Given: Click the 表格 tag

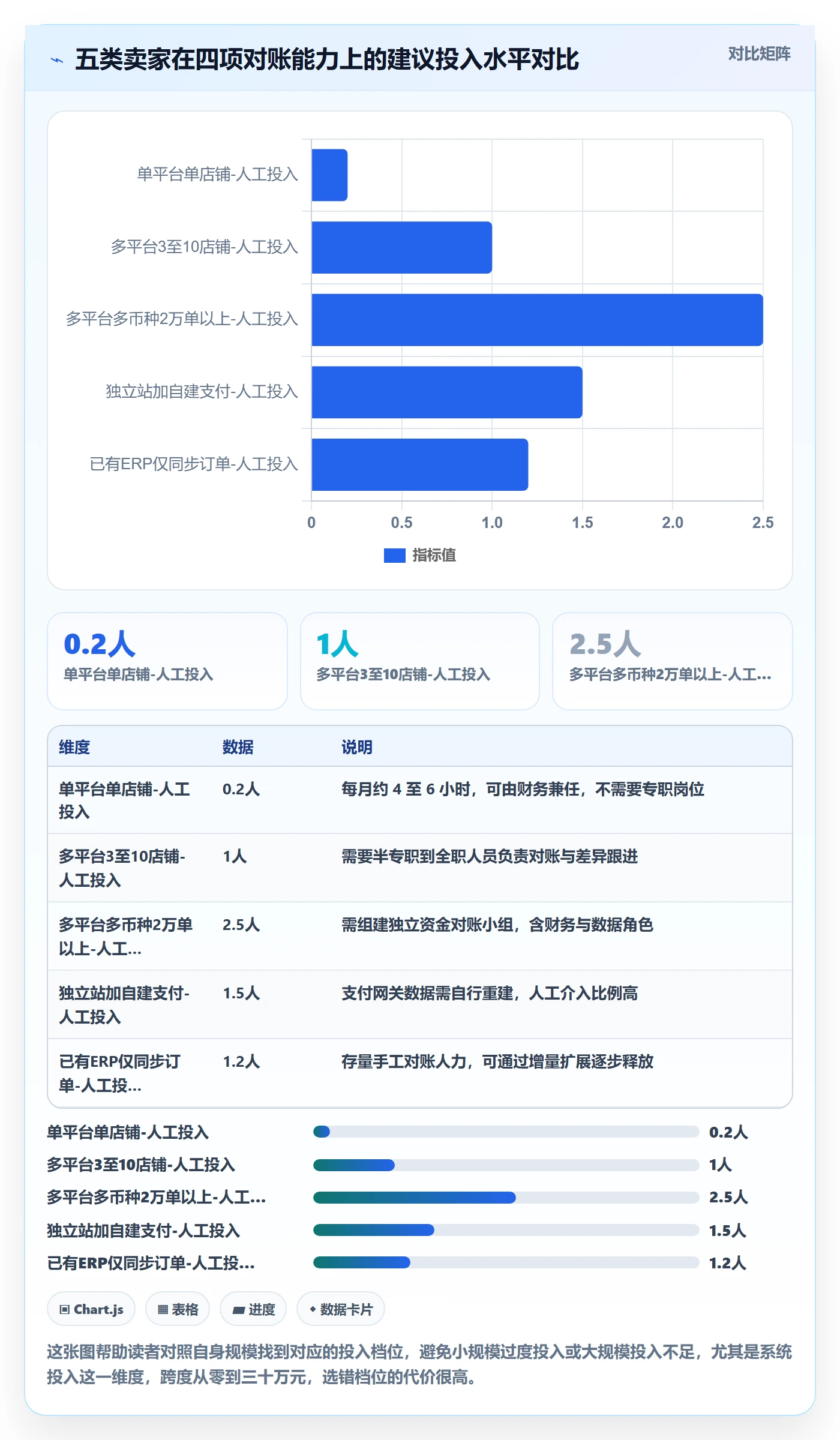Looking at the screenshot, I should [178, 1309].
